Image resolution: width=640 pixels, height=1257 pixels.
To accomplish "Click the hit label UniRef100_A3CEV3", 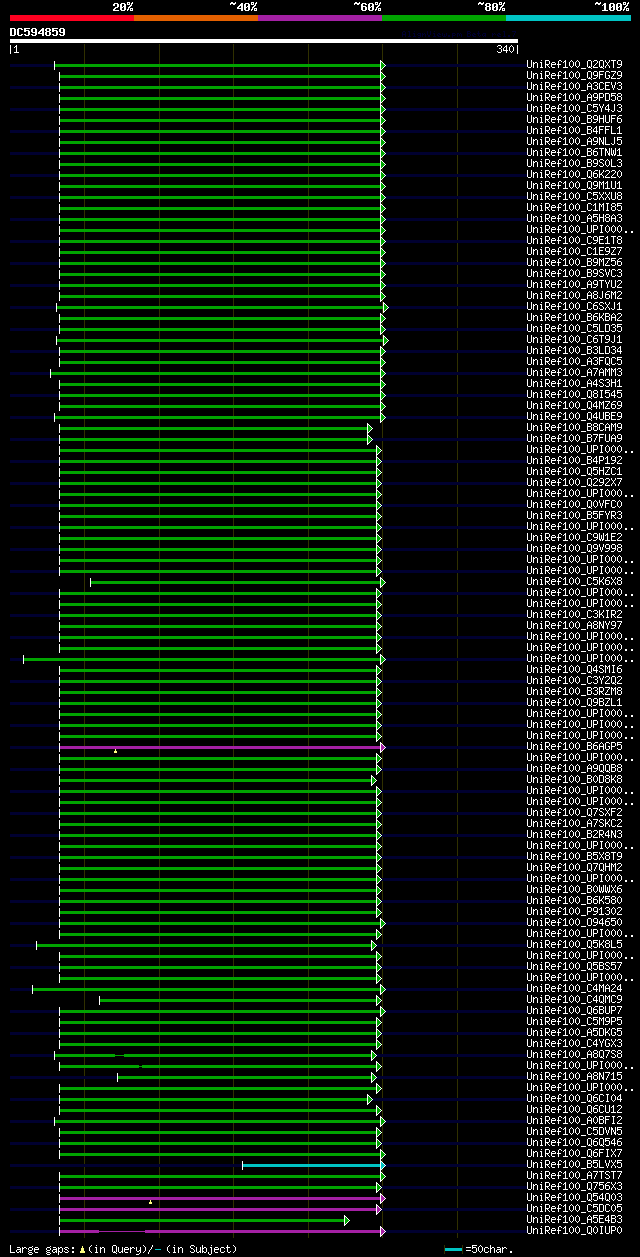I will pos(574,86).
